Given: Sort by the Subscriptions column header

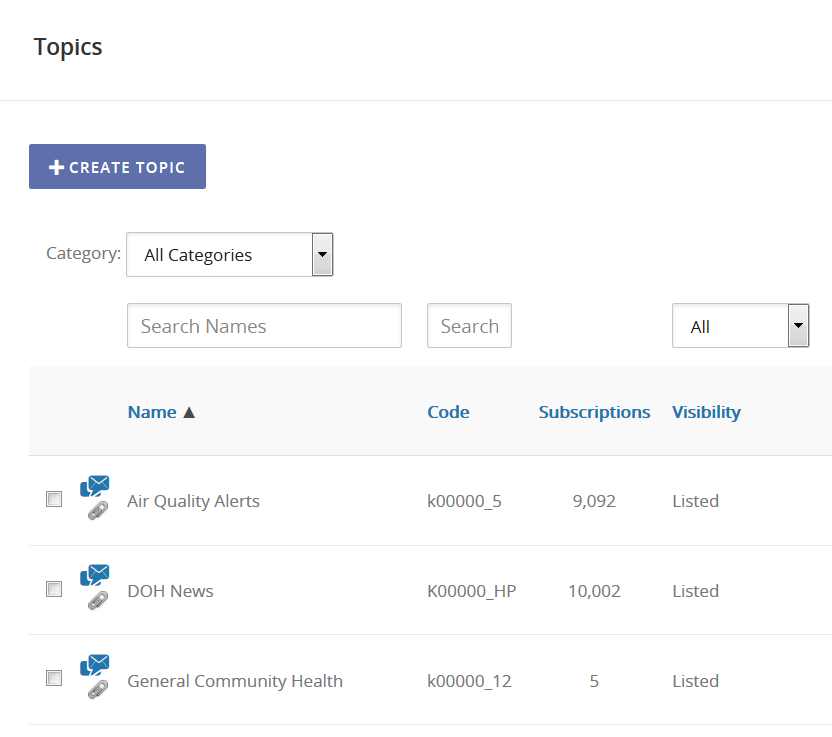Looking at the screenshot, I should pyautogui.click(x=594, y=411).
